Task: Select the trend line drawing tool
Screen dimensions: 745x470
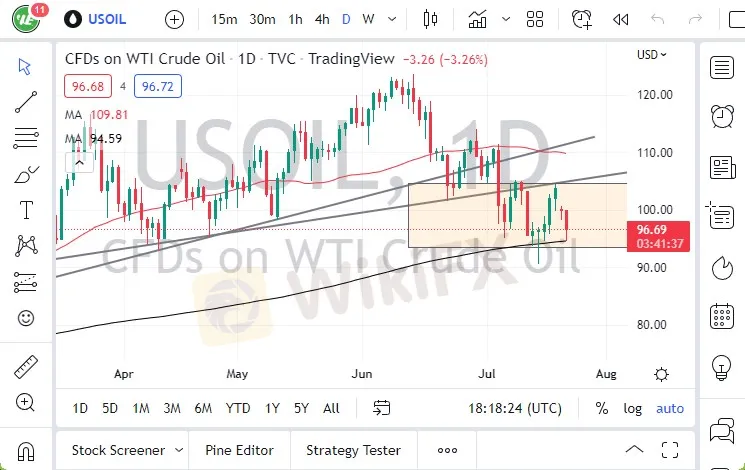Action: click(x=26, y=99)
